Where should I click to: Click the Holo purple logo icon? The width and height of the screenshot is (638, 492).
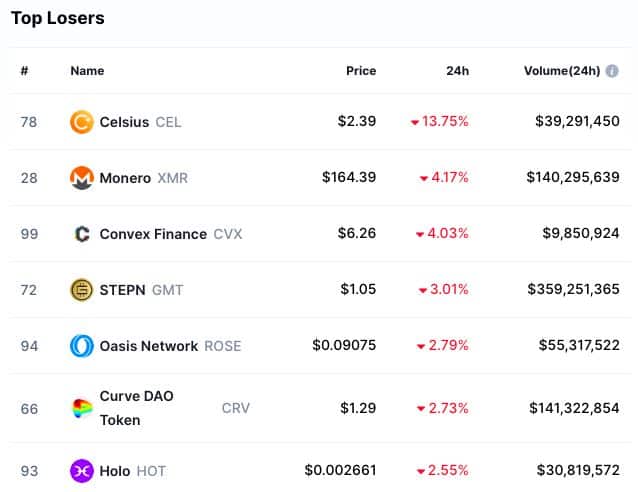click(81, 471)
